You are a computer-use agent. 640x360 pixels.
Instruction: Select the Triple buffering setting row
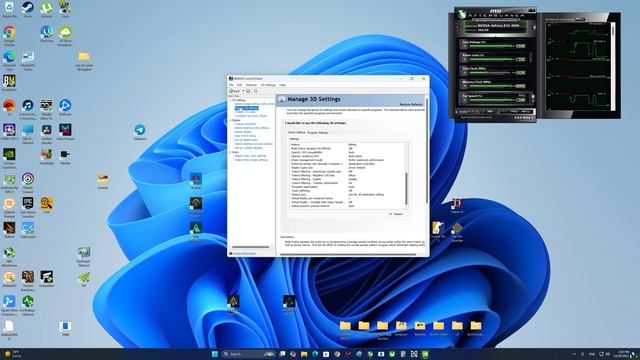(x=348, y=191)
